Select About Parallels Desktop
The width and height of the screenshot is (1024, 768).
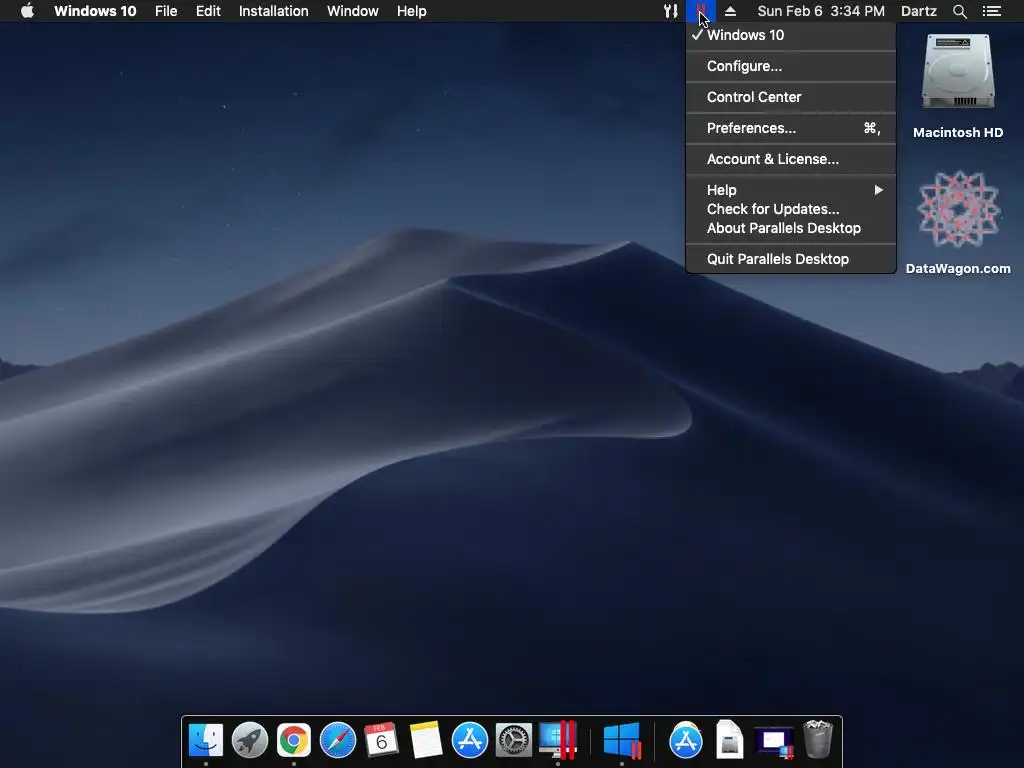click(791, 228)
